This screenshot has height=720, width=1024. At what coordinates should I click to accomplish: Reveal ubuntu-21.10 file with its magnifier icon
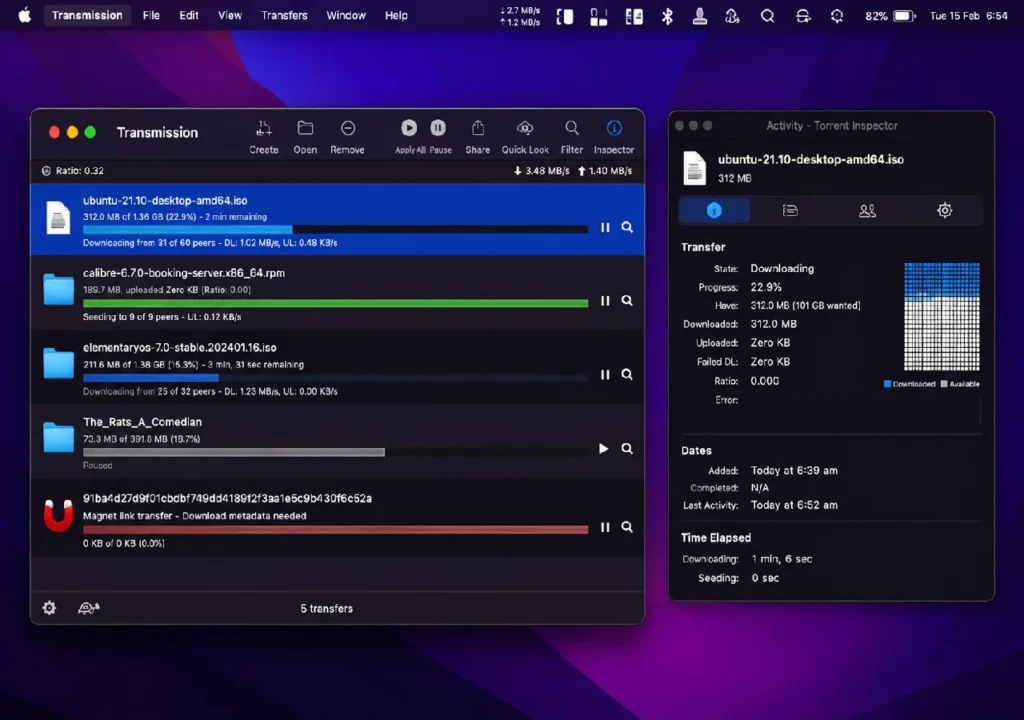[627, 227]
